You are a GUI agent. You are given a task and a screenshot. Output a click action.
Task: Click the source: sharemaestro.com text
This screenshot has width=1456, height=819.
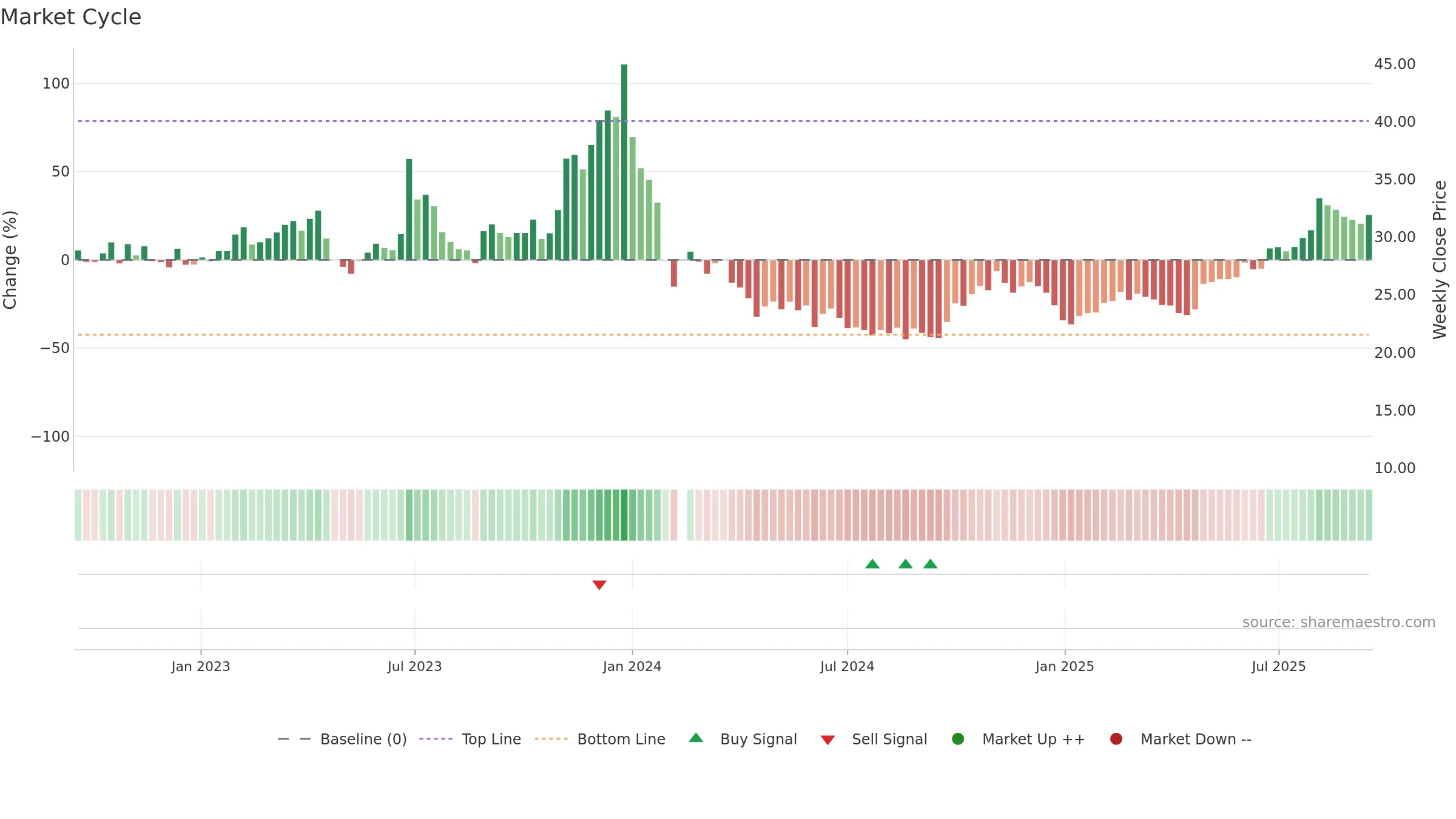pos(1339,622)
